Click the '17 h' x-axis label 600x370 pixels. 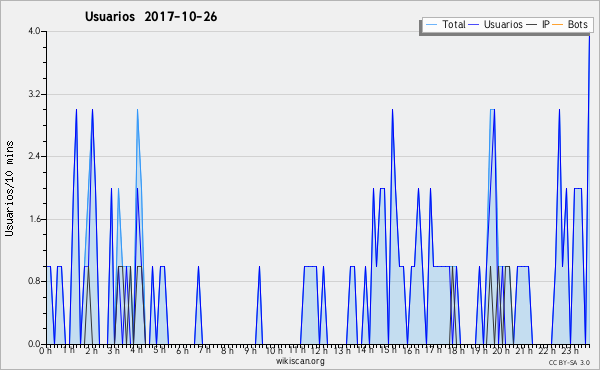[x=433, y=350]
